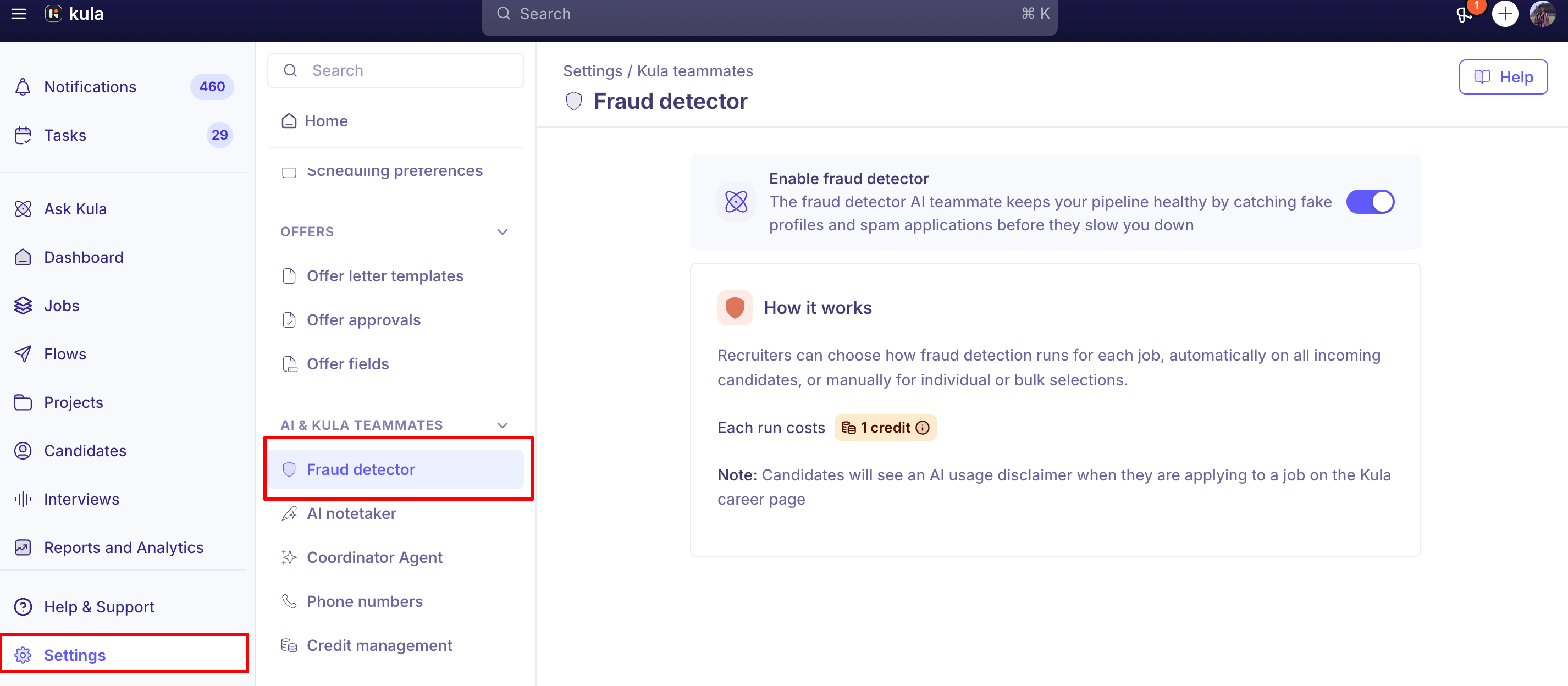
Task: Click the Offer letter templates document icon
Action: tap(289, 276)
